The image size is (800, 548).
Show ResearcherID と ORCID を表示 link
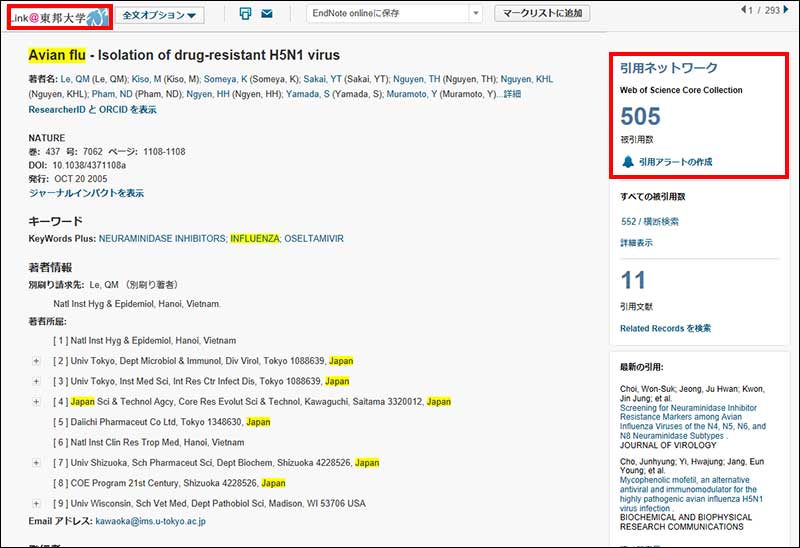click(x=92, y=109)
